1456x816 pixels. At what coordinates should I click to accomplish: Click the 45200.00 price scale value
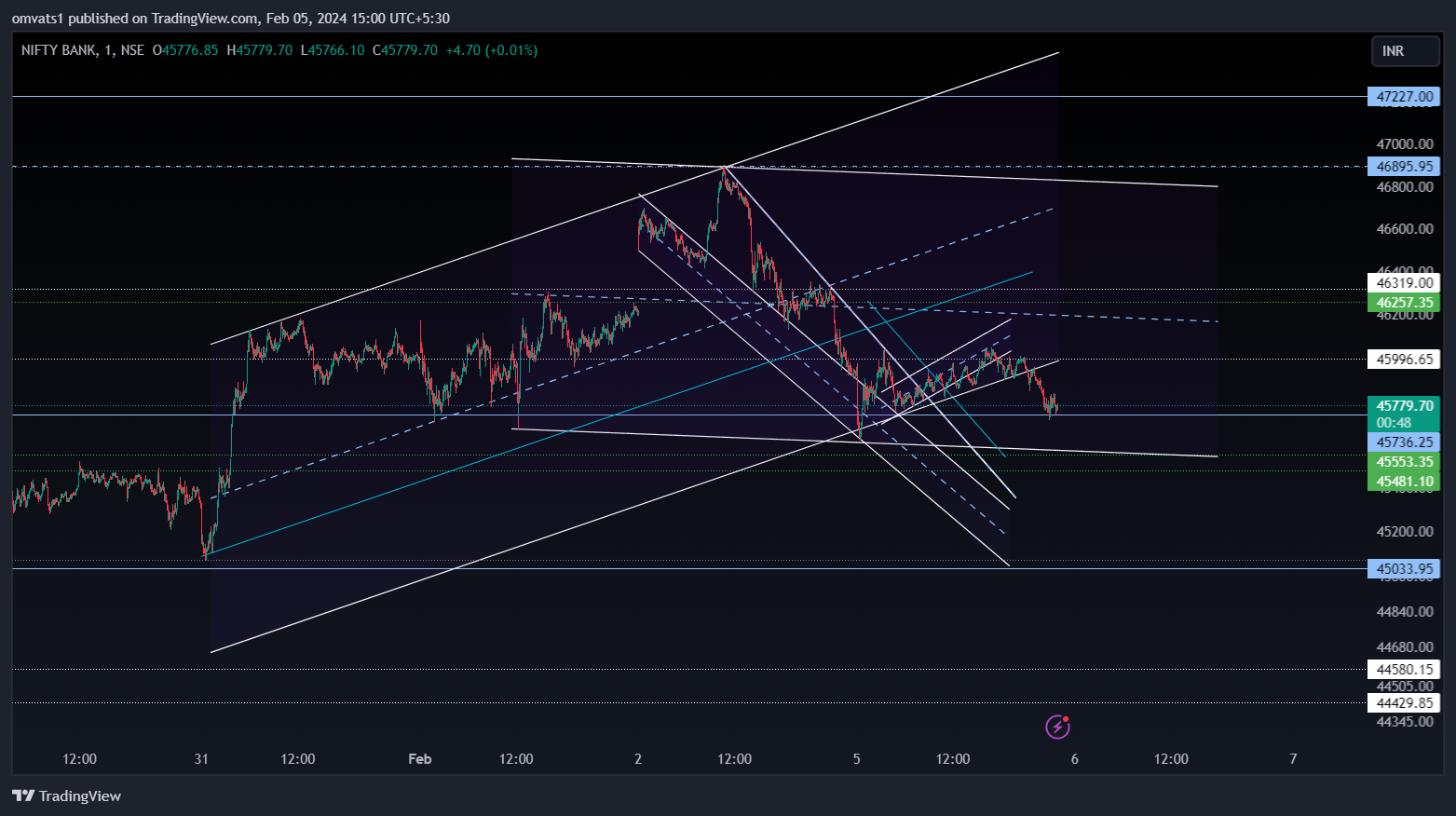1405,532
